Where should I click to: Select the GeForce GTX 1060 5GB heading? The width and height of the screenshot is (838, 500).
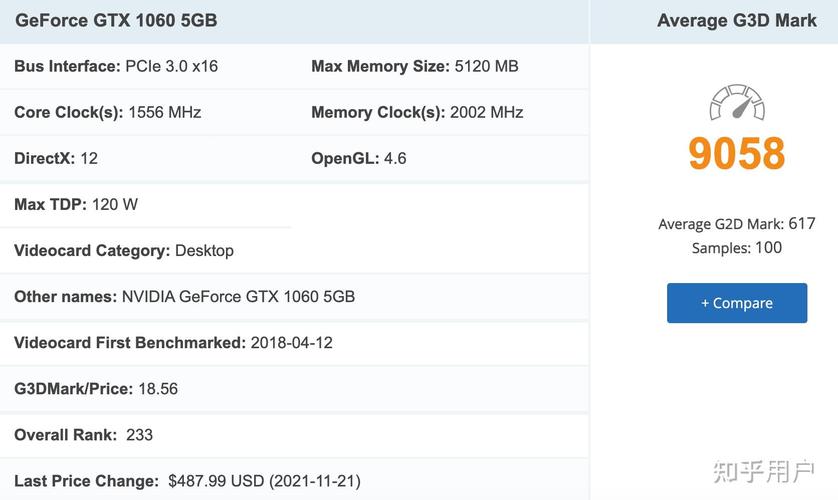116,20
